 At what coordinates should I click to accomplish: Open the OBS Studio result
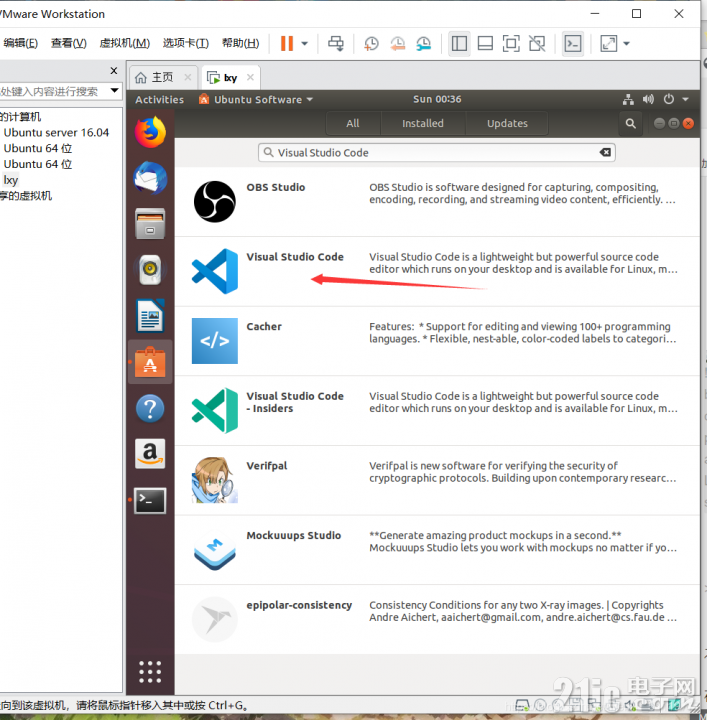(437, 202)
